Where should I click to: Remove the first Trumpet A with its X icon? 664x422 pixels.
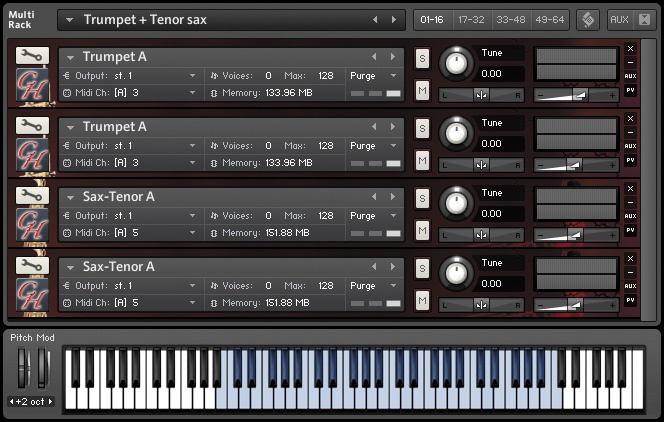pyautogui.click(x=631, y=49)
